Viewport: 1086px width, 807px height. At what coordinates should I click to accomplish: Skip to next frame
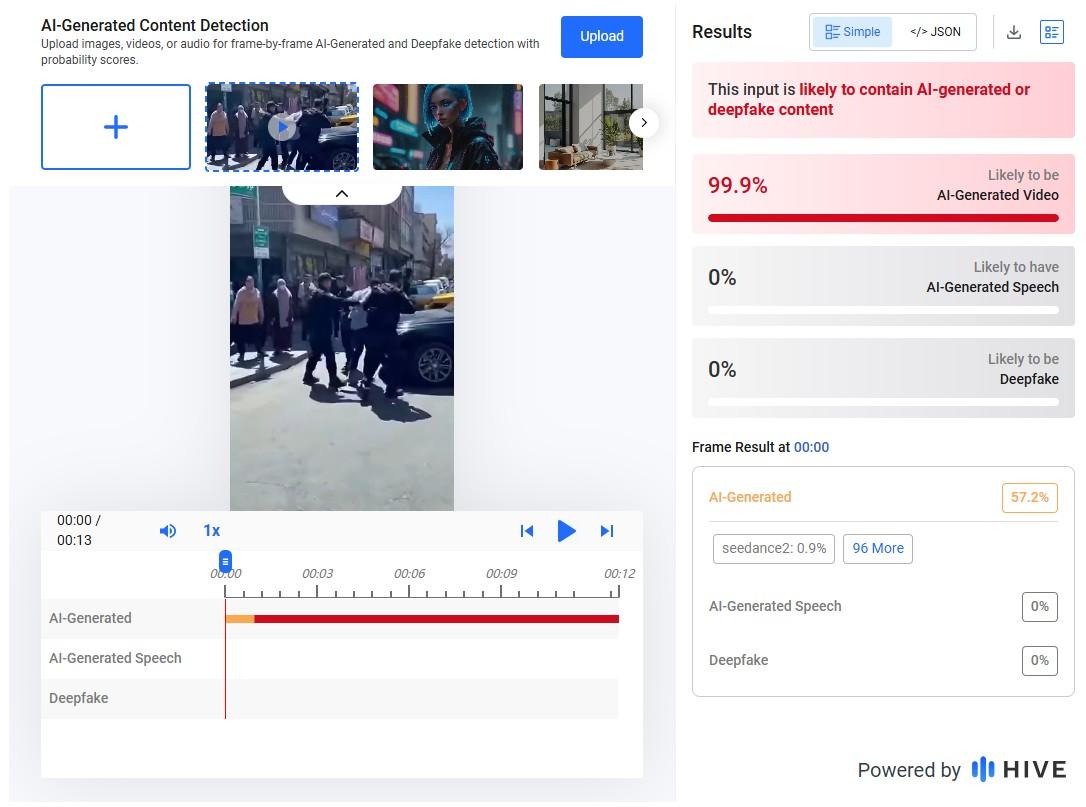(606, 531)
